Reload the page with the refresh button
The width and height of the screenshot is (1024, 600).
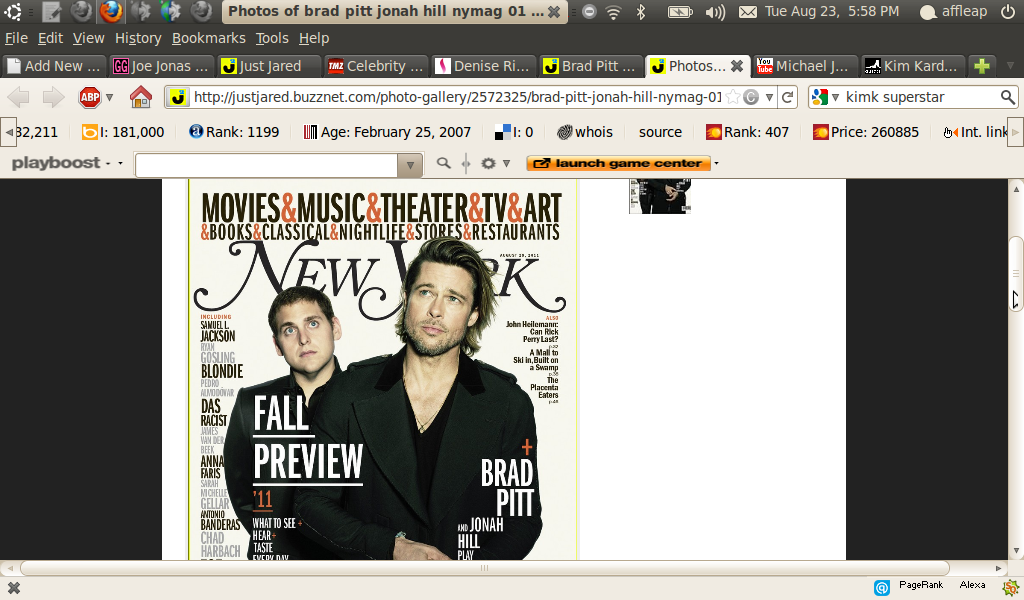point(788,97)
